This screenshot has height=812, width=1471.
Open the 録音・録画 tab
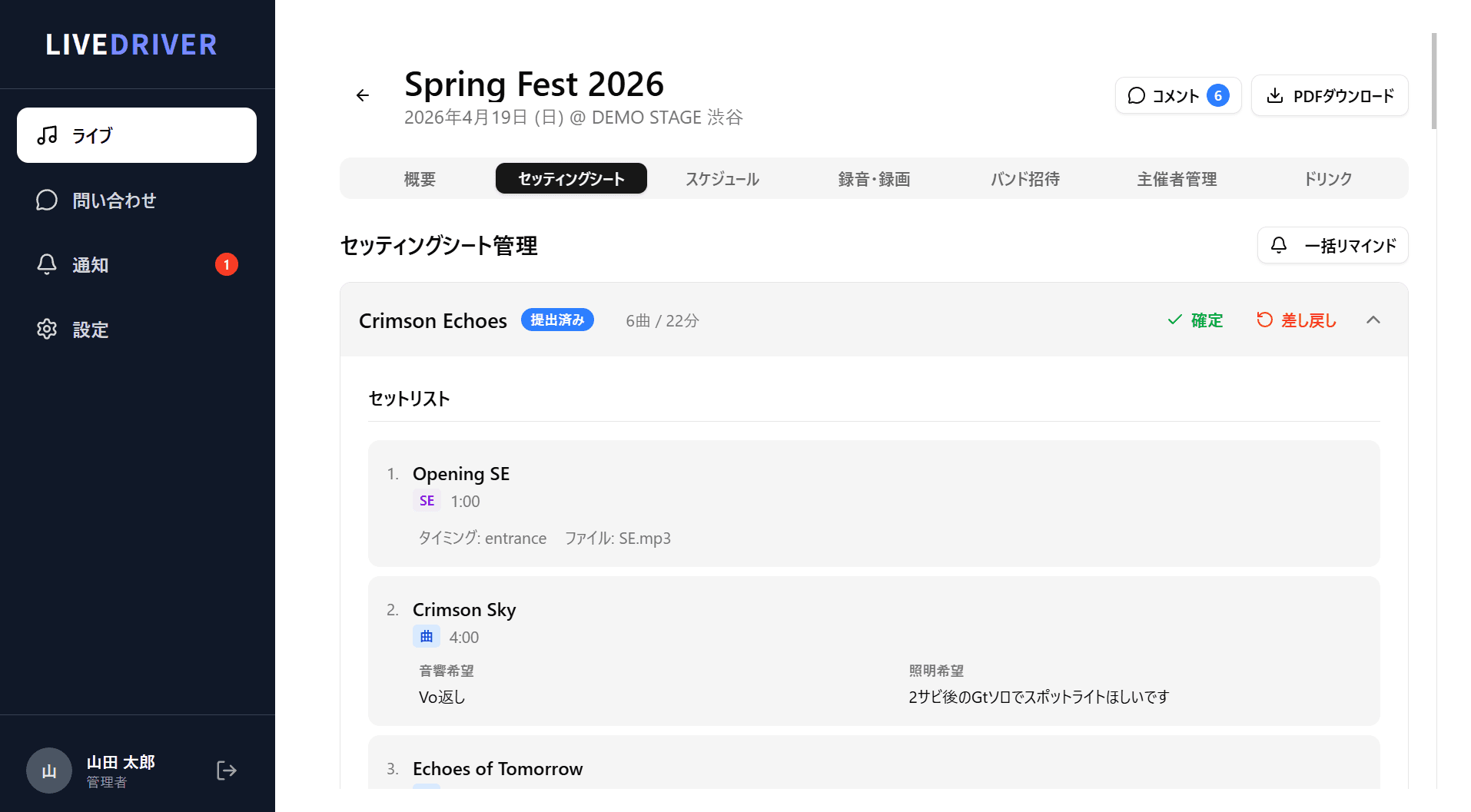coord(874,179)
